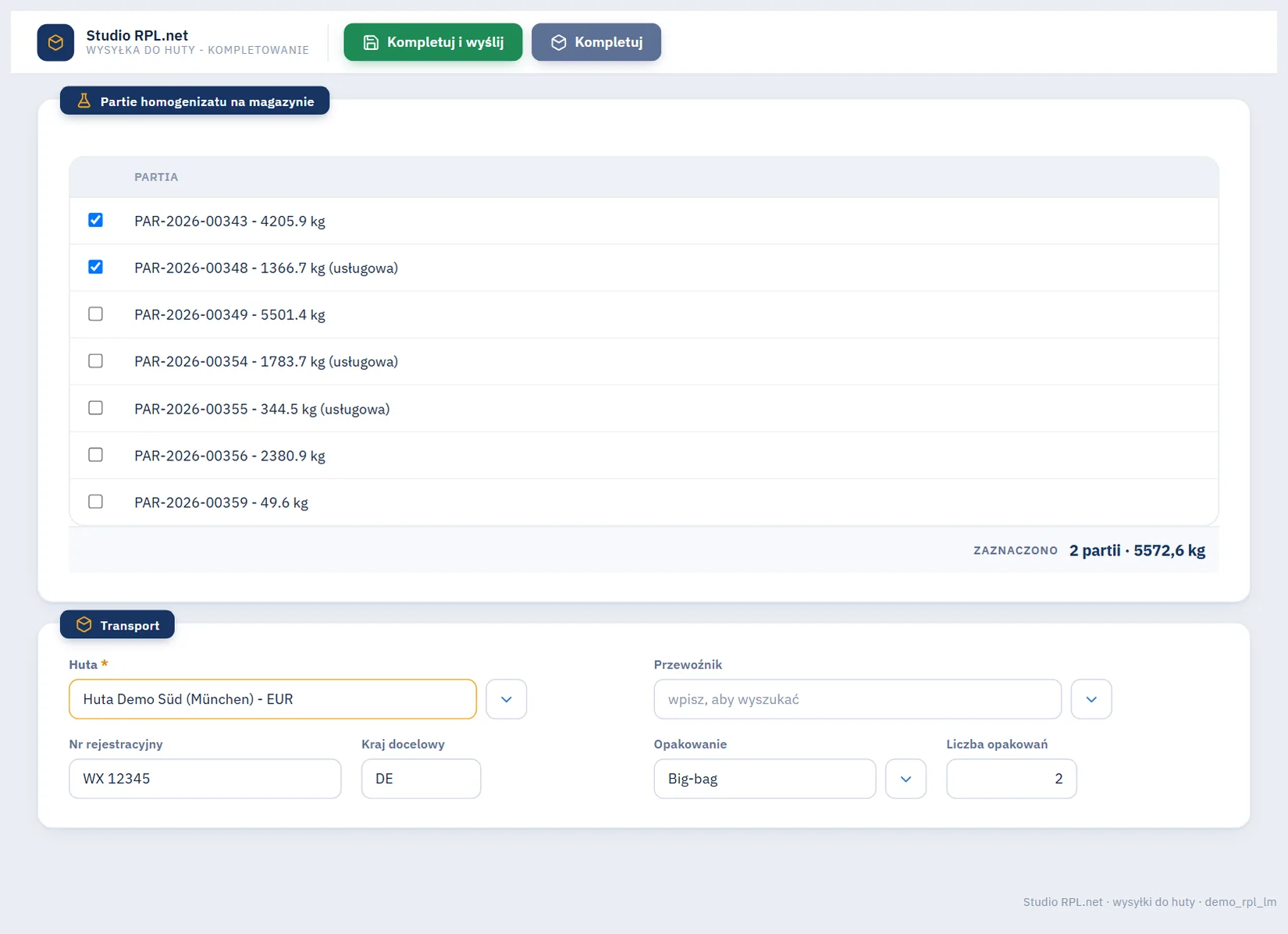The image size is (1288, 934).
Task: Click the Kraj docelowy field showing DE
Action: click(x=421, y=779)
